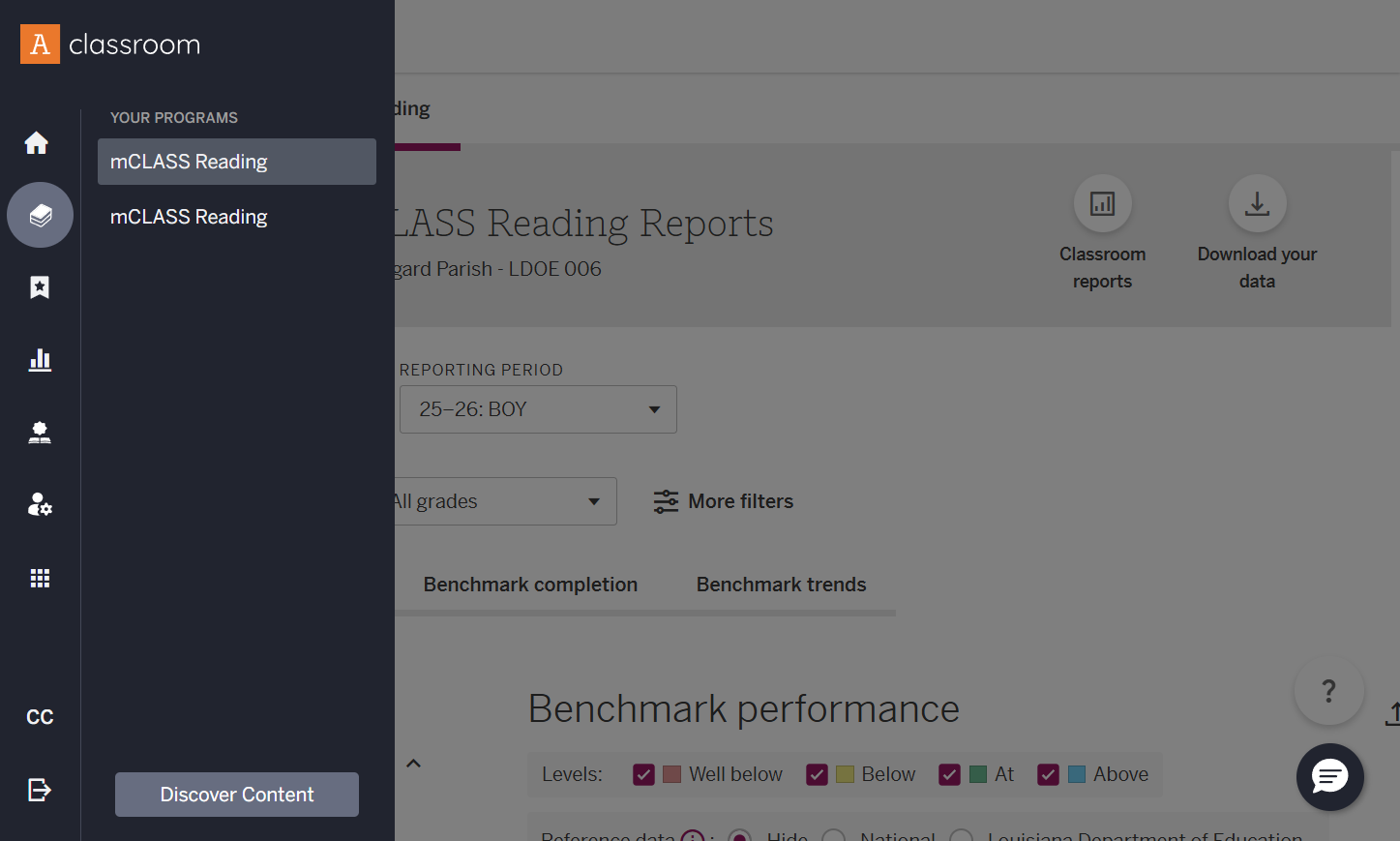Click the red Well below color swatch
The height and width of the screenshot is (841, 1400).
tap(671, 774)
